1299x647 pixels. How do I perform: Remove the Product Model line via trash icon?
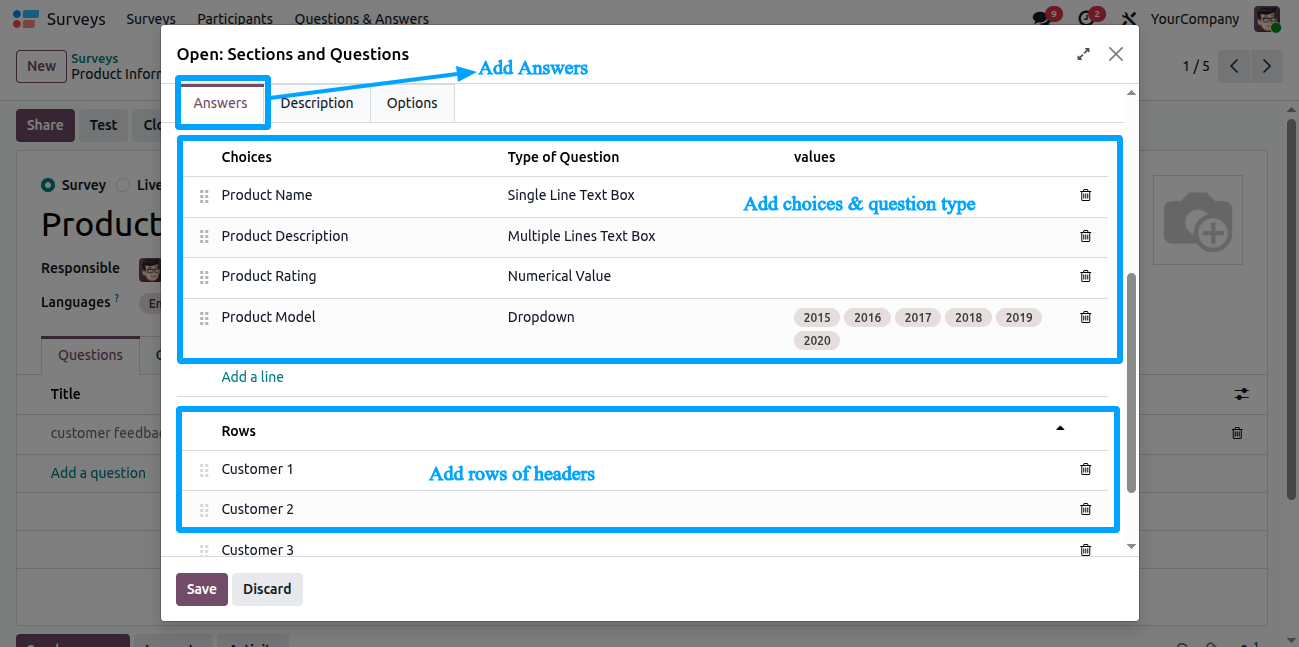point(1085,317)
